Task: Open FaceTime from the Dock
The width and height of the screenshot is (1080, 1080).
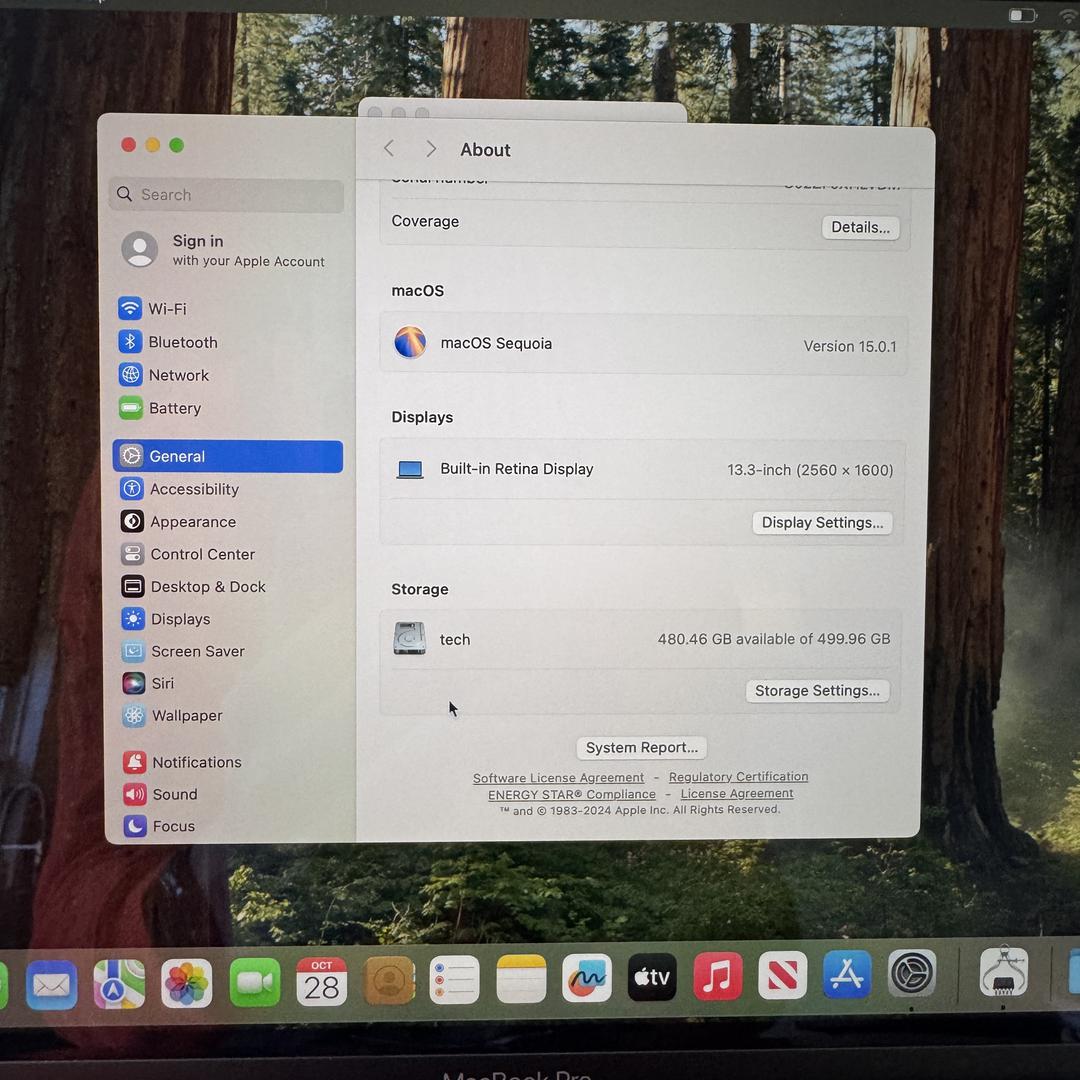Action: pyautogui.click(x=255, y=983)
